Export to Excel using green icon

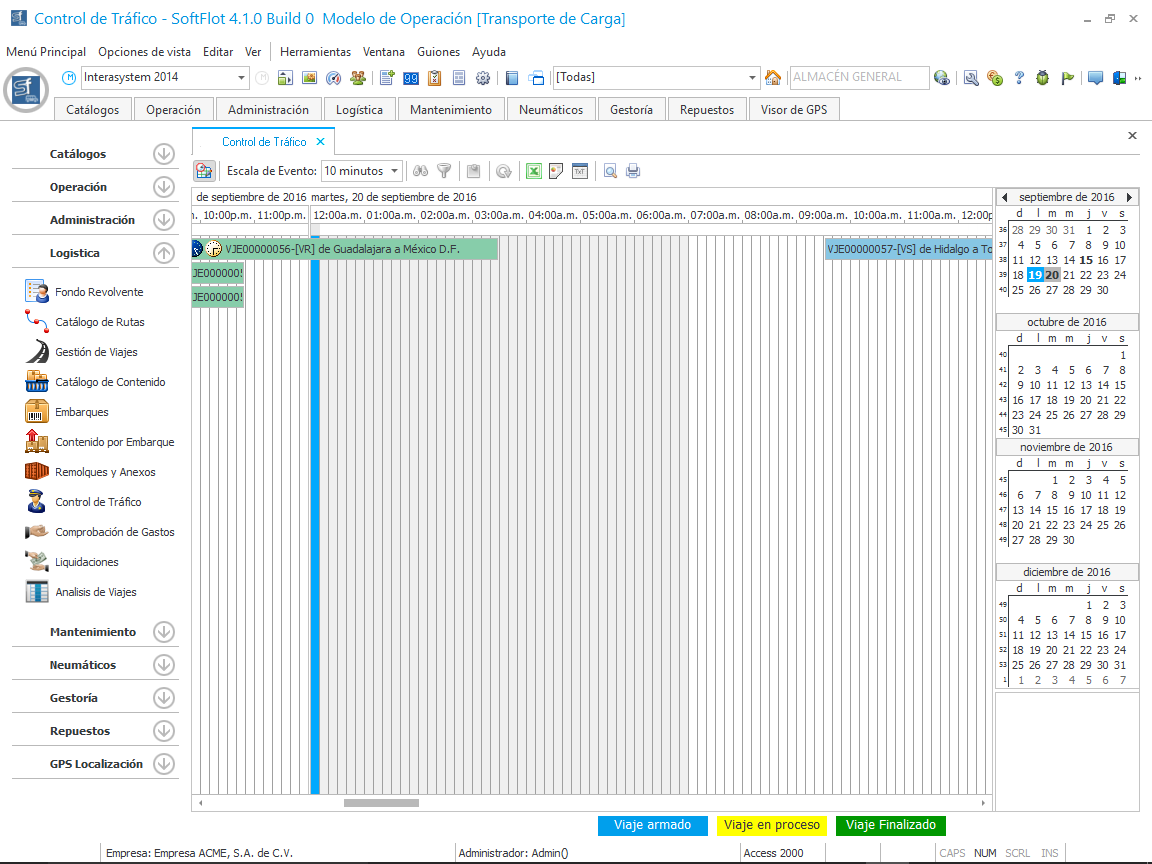pyautogui.click(x=534, y=171)
